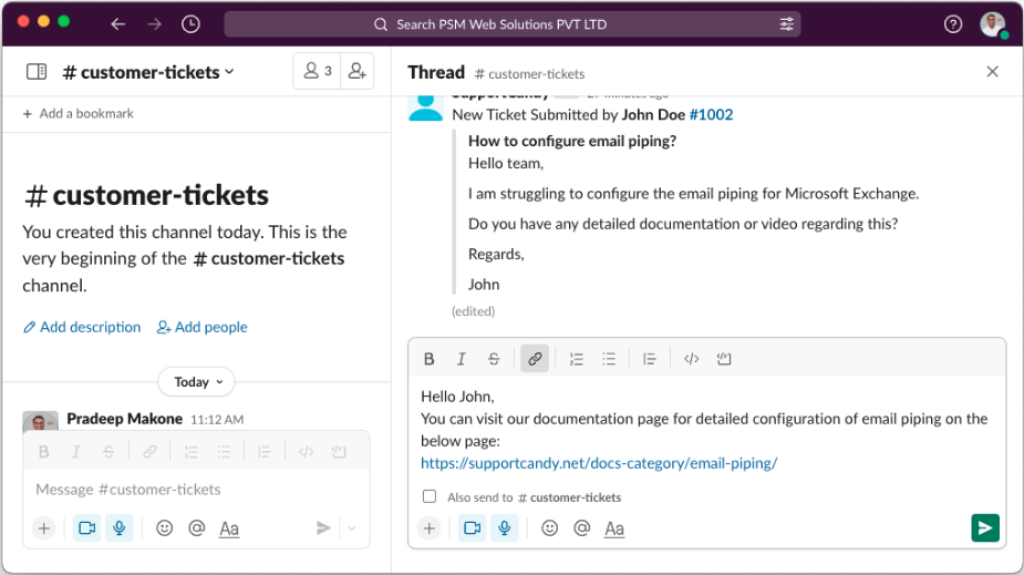The image size is (1024, 575).
Task: Click plus attach button in channel composer
Action: pyautogui.click(x=44, y=528)
